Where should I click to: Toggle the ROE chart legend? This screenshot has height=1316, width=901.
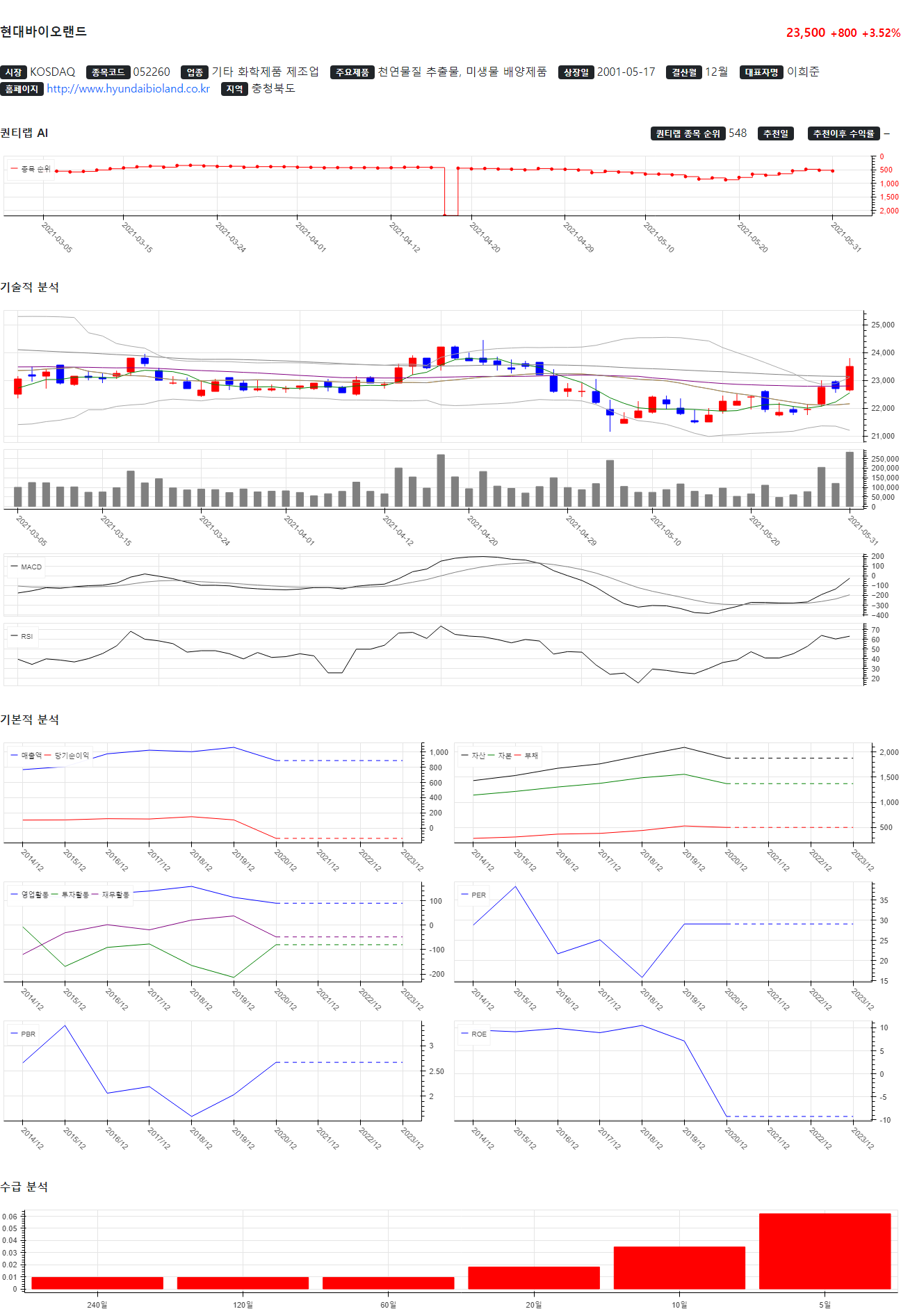pyautogui.click(x=473, y=1034)
